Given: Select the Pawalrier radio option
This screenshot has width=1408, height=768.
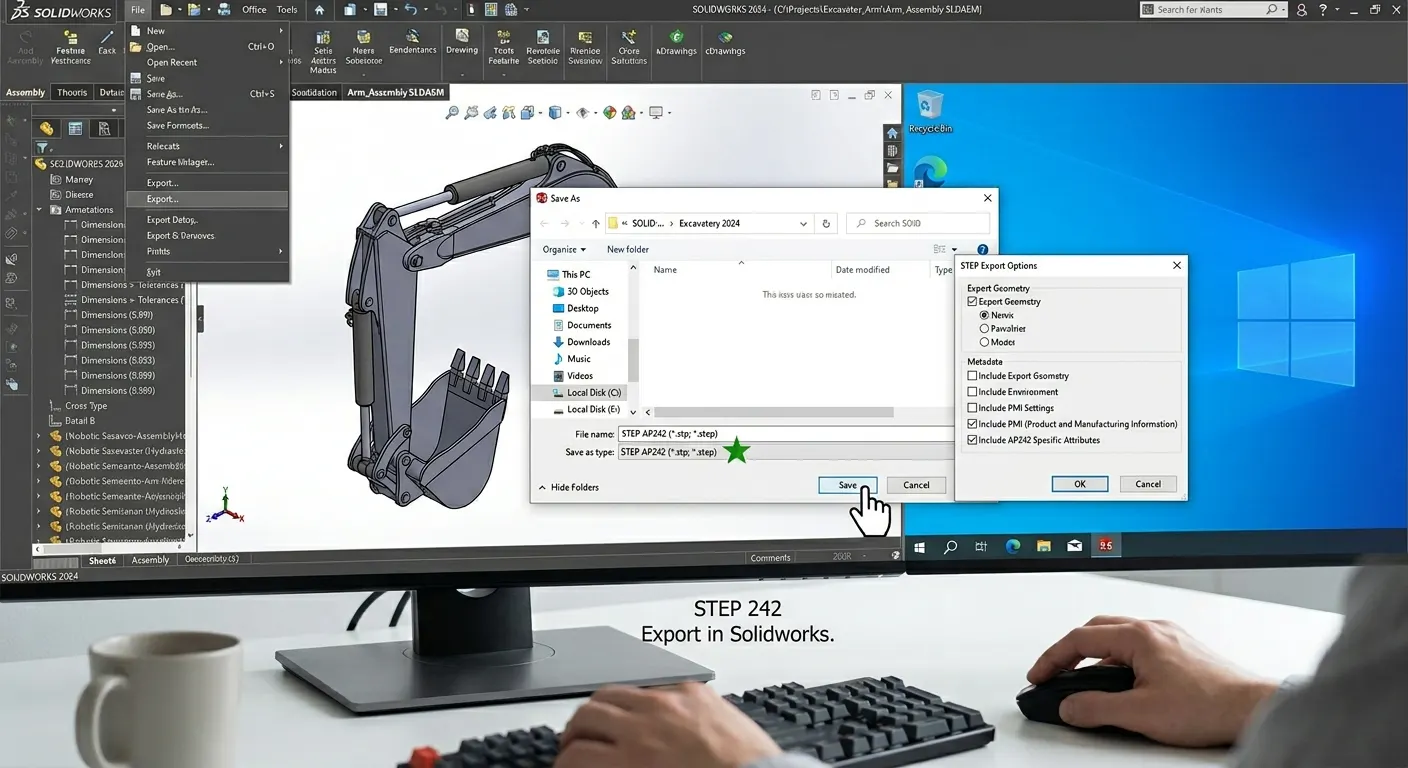Looking at the screenshot, I should pos(984,328).
